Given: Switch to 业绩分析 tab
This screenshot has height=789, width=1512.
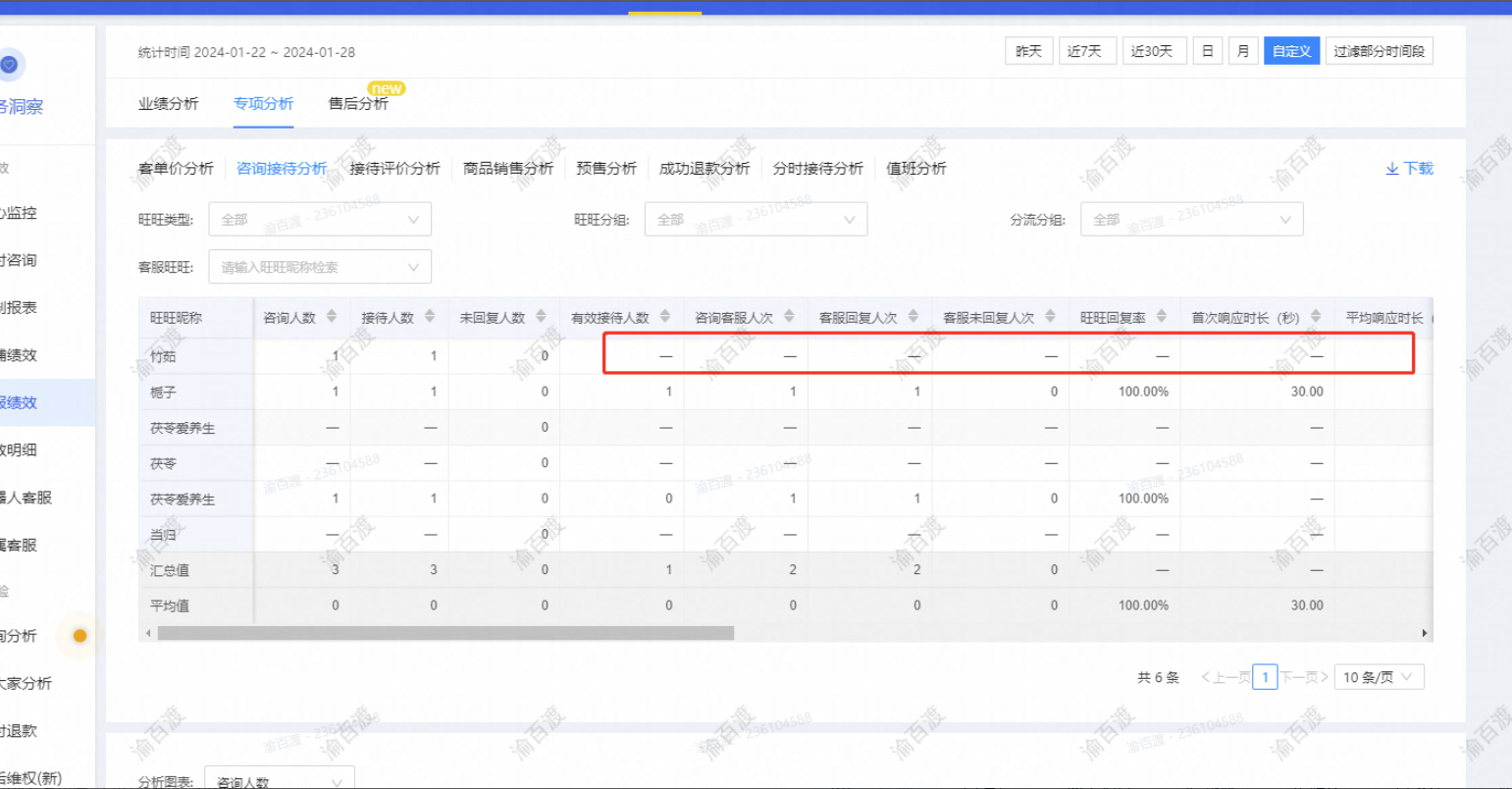Looking at the screenshot, I should (169, 103).
